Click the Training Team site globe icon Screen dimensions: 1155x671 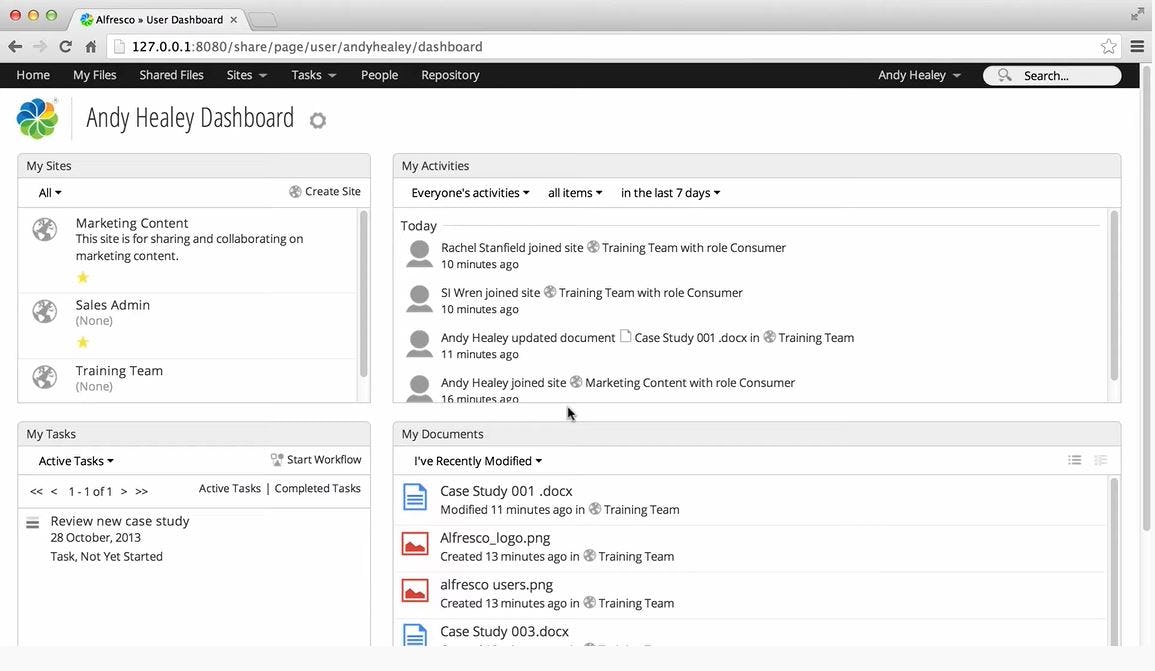45,377
